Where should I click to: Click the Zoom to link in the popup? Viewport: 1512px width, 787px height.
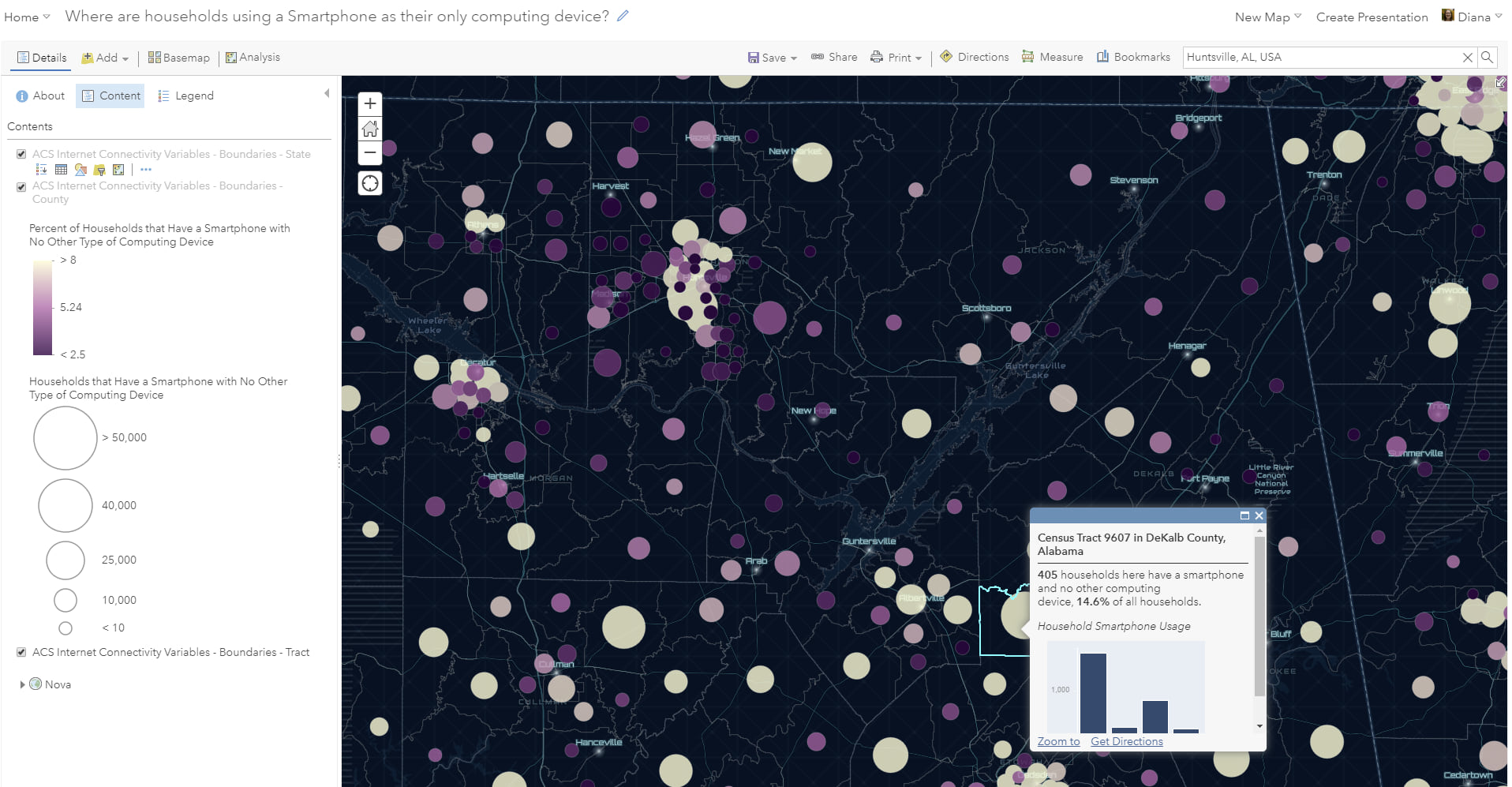click(1057, 740)
